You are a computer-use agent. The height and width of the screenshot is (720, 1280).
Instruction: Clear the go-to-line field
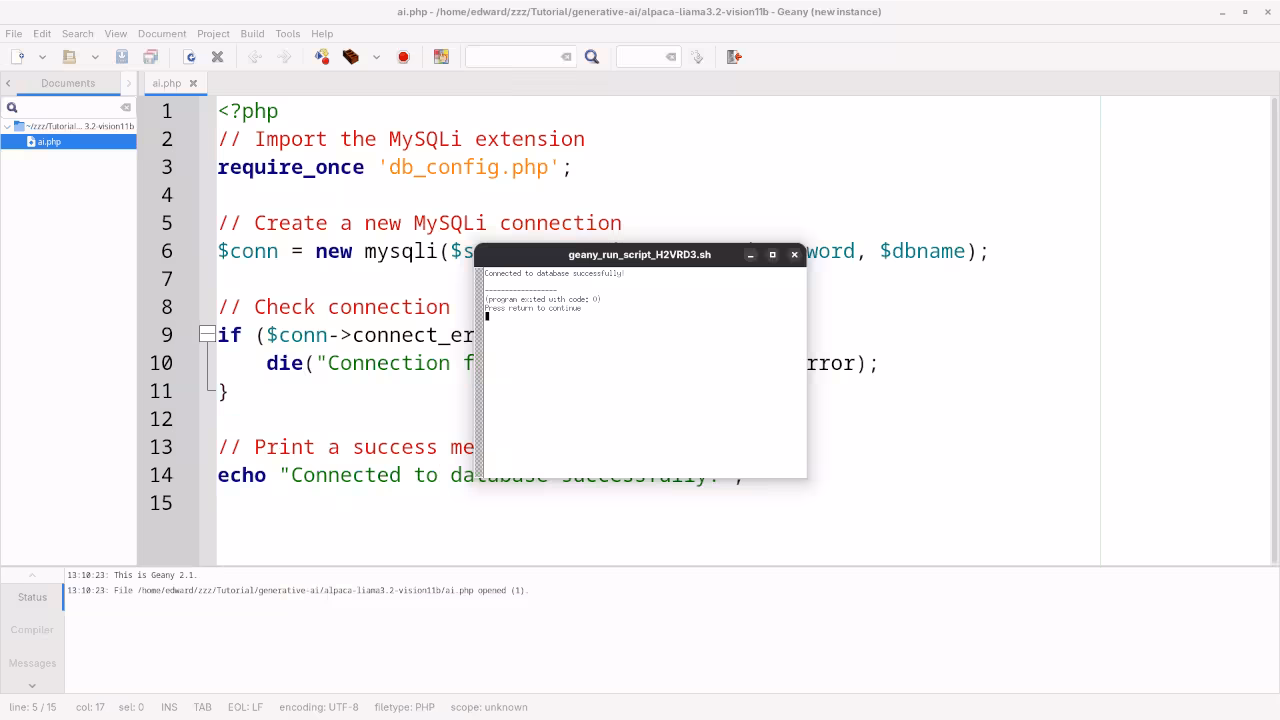pos(671,57)
